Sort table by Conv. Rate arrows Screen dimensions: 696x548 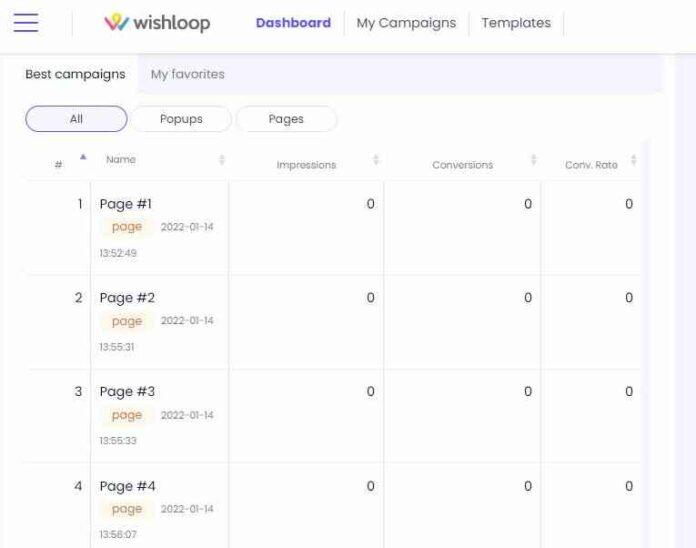pyautogui.click(x=634, y=160)
